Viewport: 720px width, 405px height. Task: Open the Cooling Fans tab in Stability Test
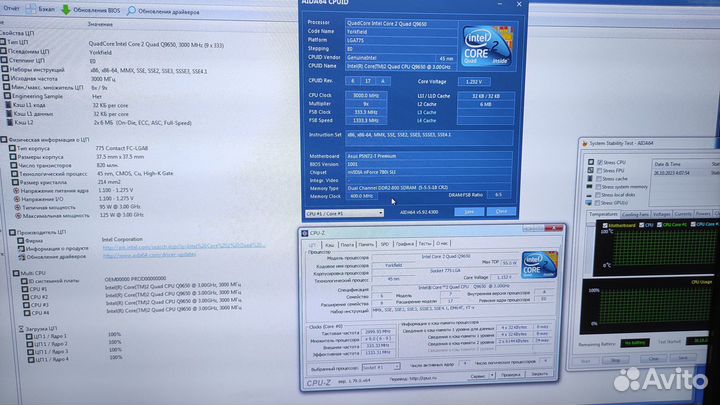tap(635, 214)
